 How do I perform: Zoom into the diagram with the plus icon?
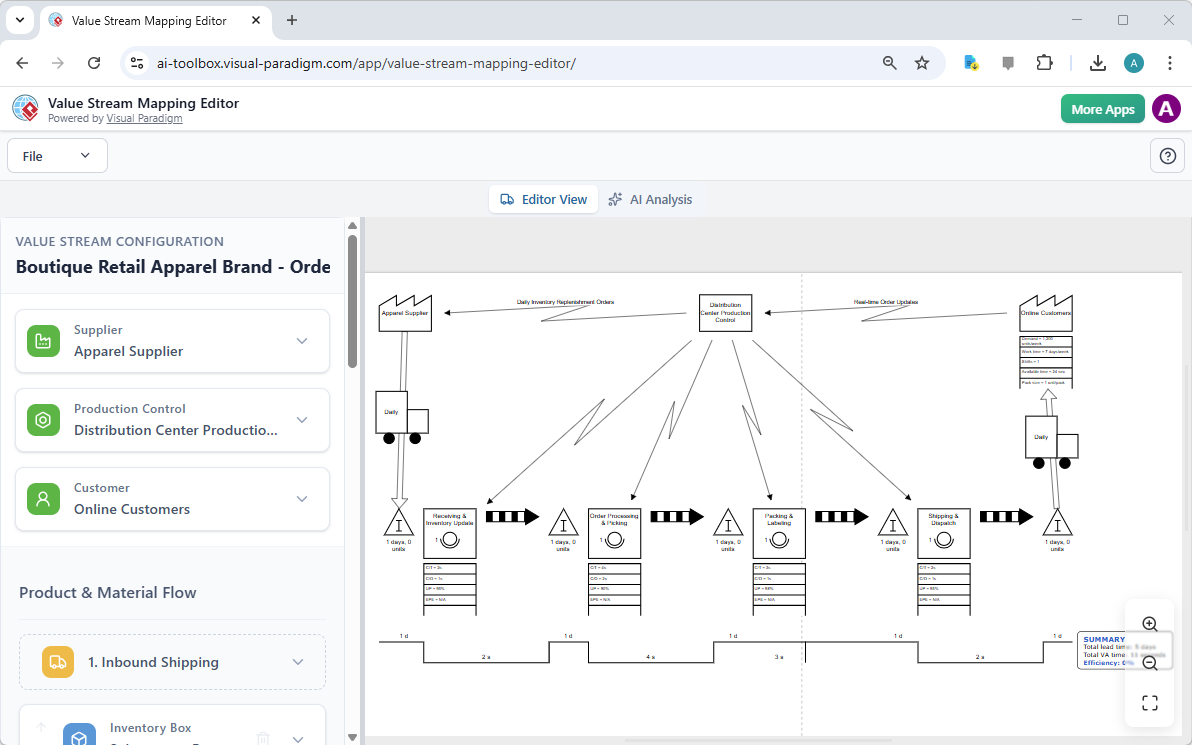(1149, 623)
